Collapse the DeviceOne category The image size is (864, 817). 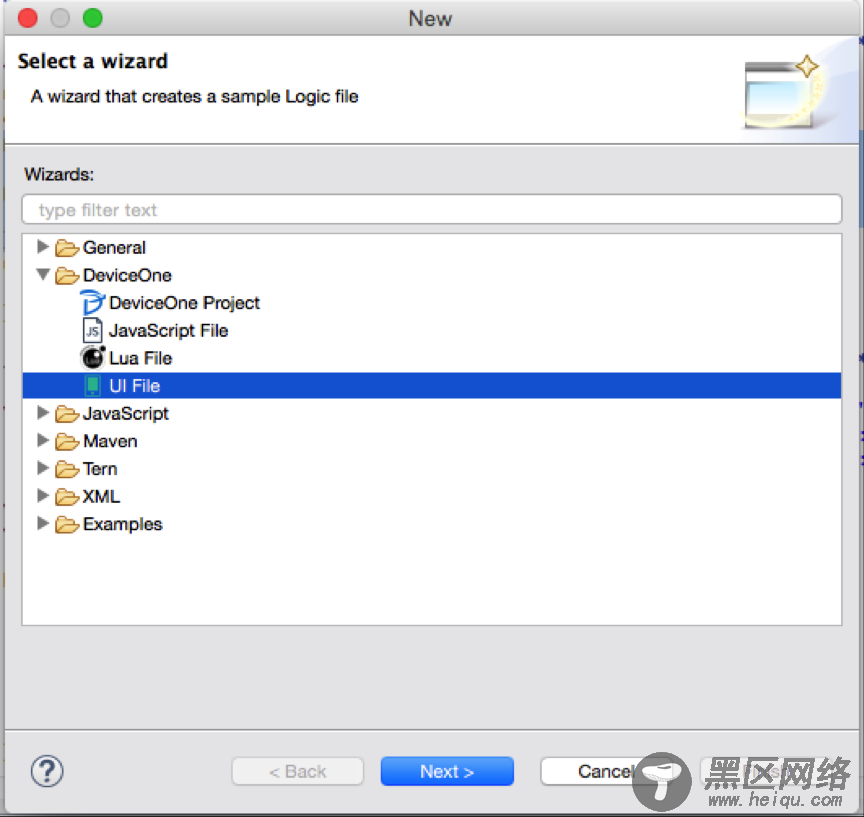pyautogui.click(x=43, y=274)
